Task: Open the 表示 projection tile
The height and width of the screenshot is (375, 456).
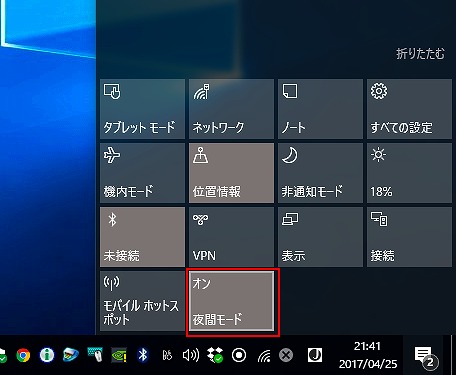Action: point(320,237)
